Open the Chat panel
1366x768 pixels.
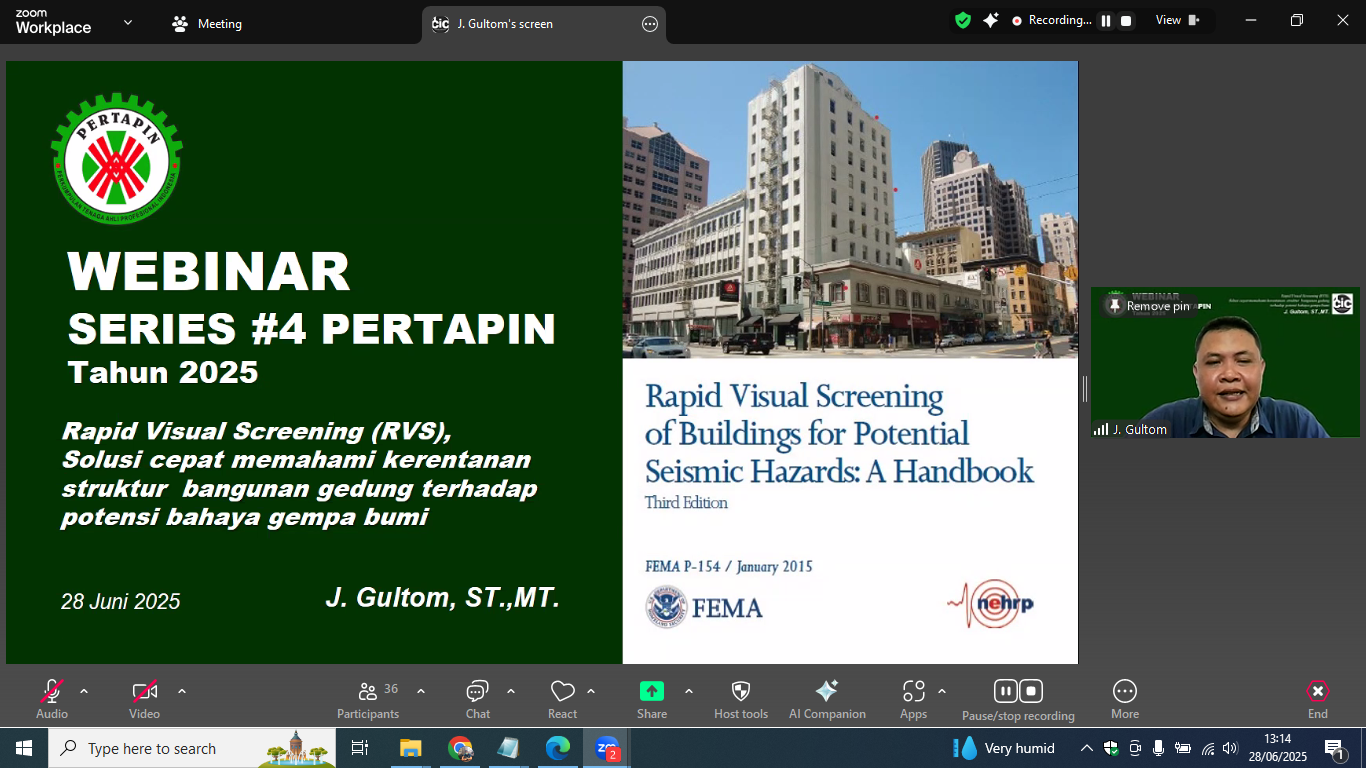point(477,698)
